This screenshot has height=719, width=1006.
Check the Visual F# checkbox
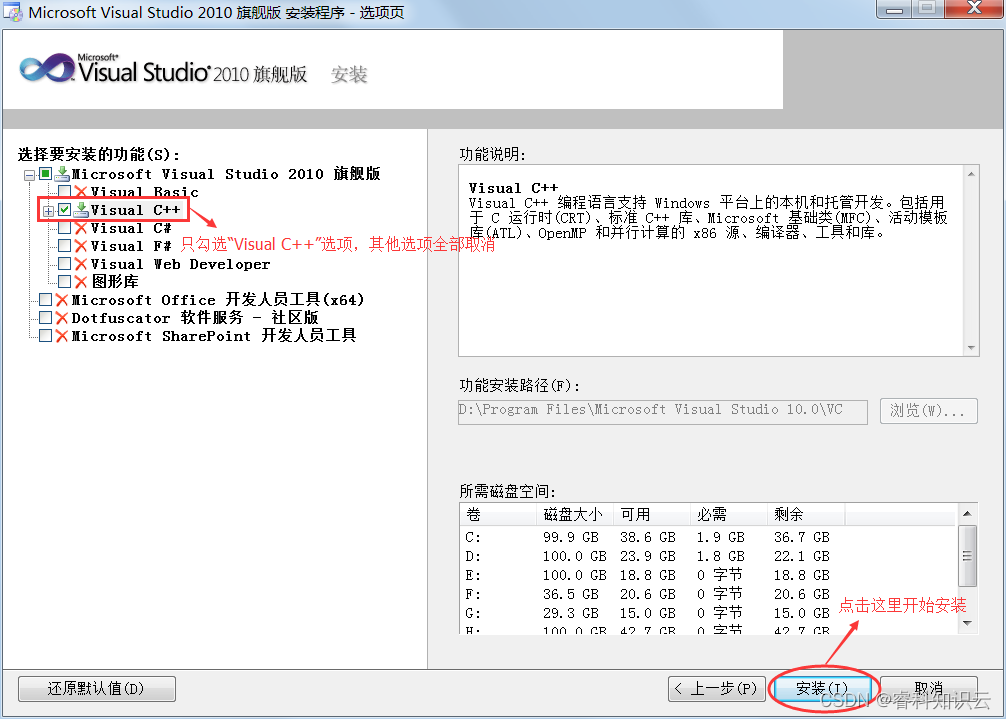point(65,246)
